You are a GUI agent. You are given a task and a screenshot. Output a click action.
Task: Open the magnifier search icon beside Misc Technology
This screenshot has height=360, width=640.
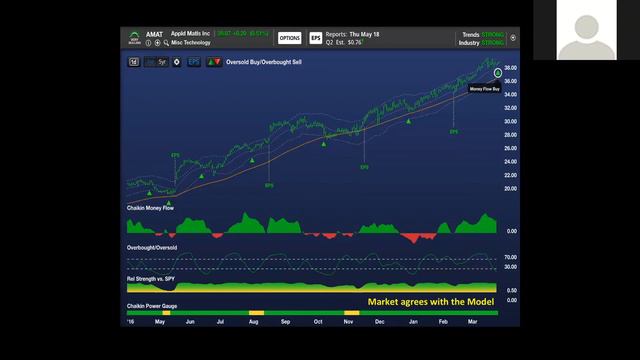[x=166, y=43]
